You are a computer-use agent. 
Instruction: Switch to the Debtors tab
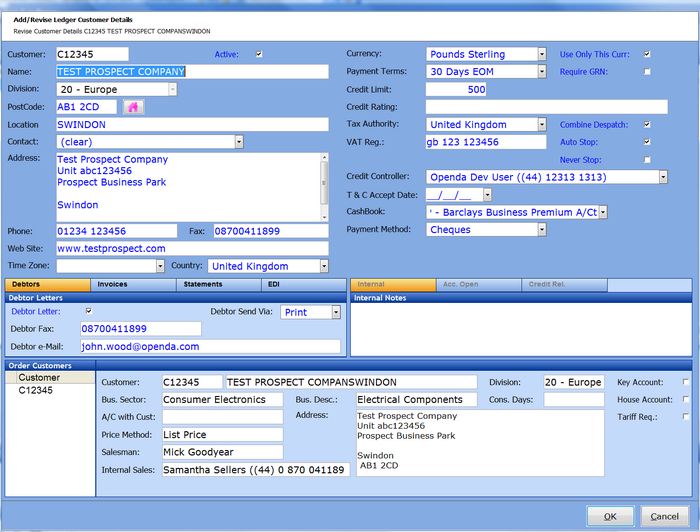48,284
